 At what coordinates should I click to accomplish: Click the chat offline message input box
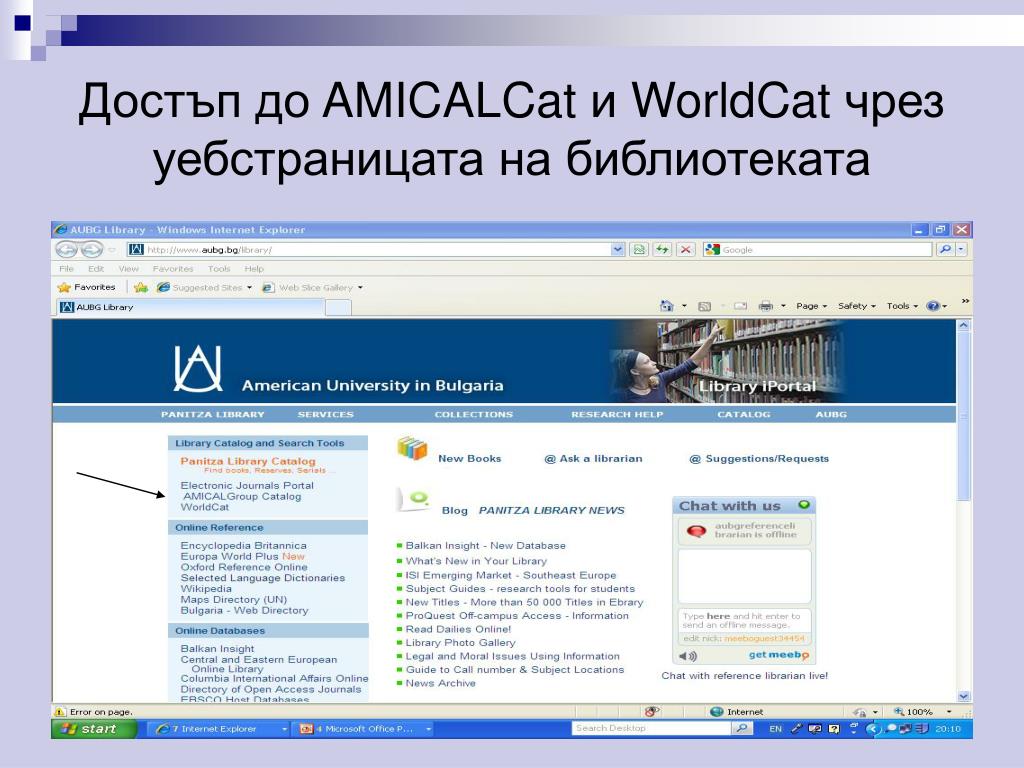pyautogui.click(x=744, y=620)
